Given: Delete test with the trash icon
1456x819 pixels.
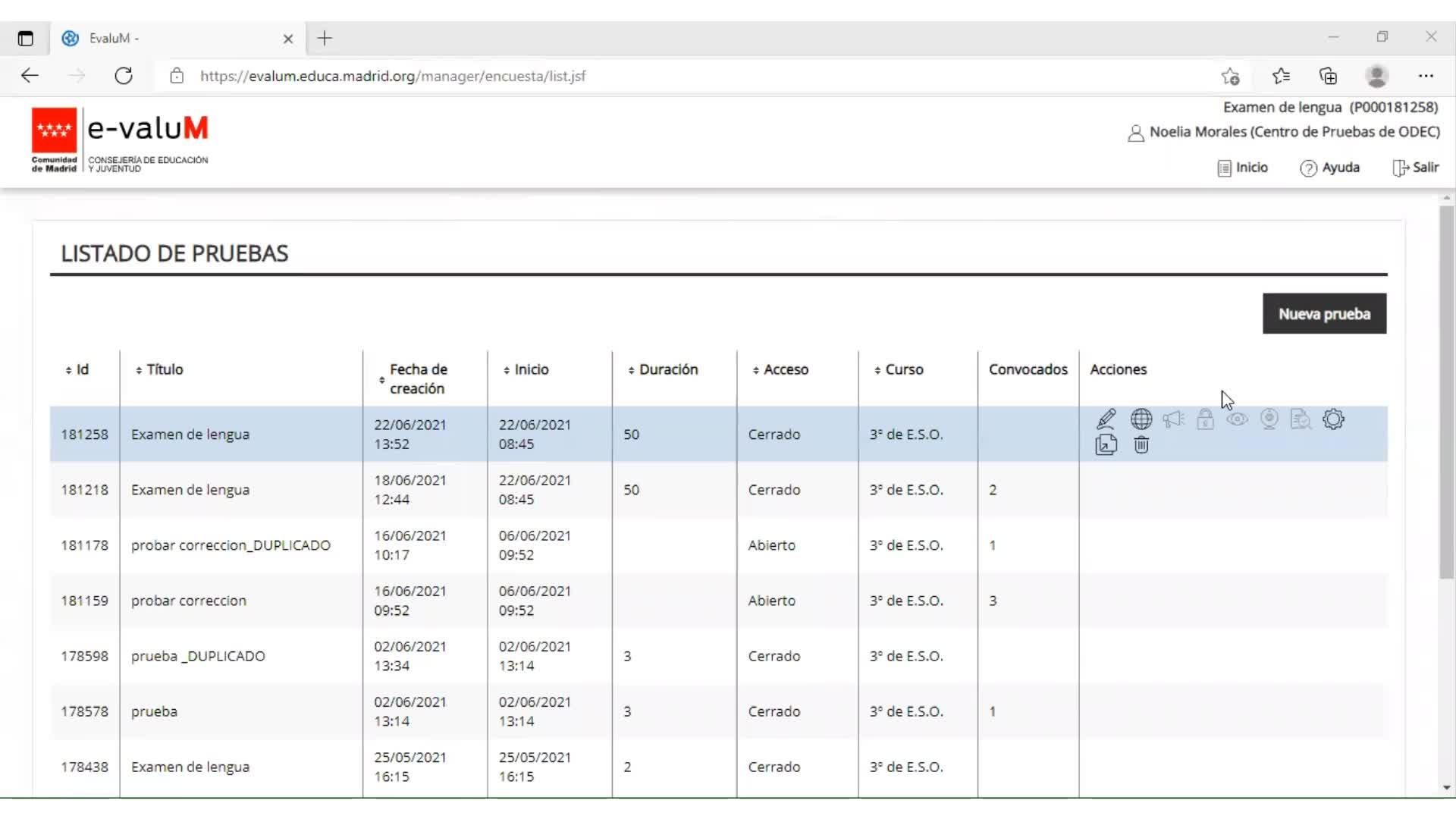Looking at the screenshot, I should pos(1141,445).
